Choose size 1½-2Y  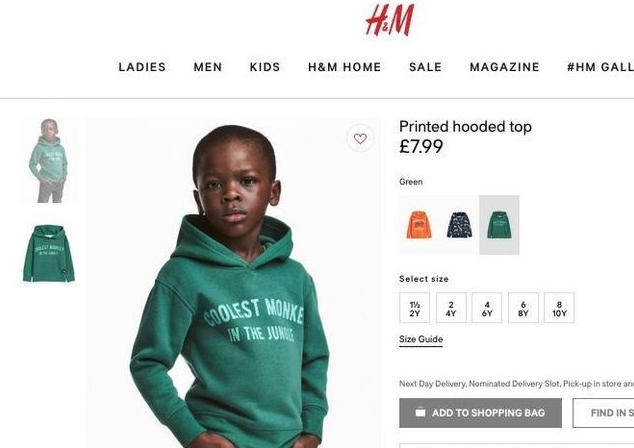click(414, 308)
